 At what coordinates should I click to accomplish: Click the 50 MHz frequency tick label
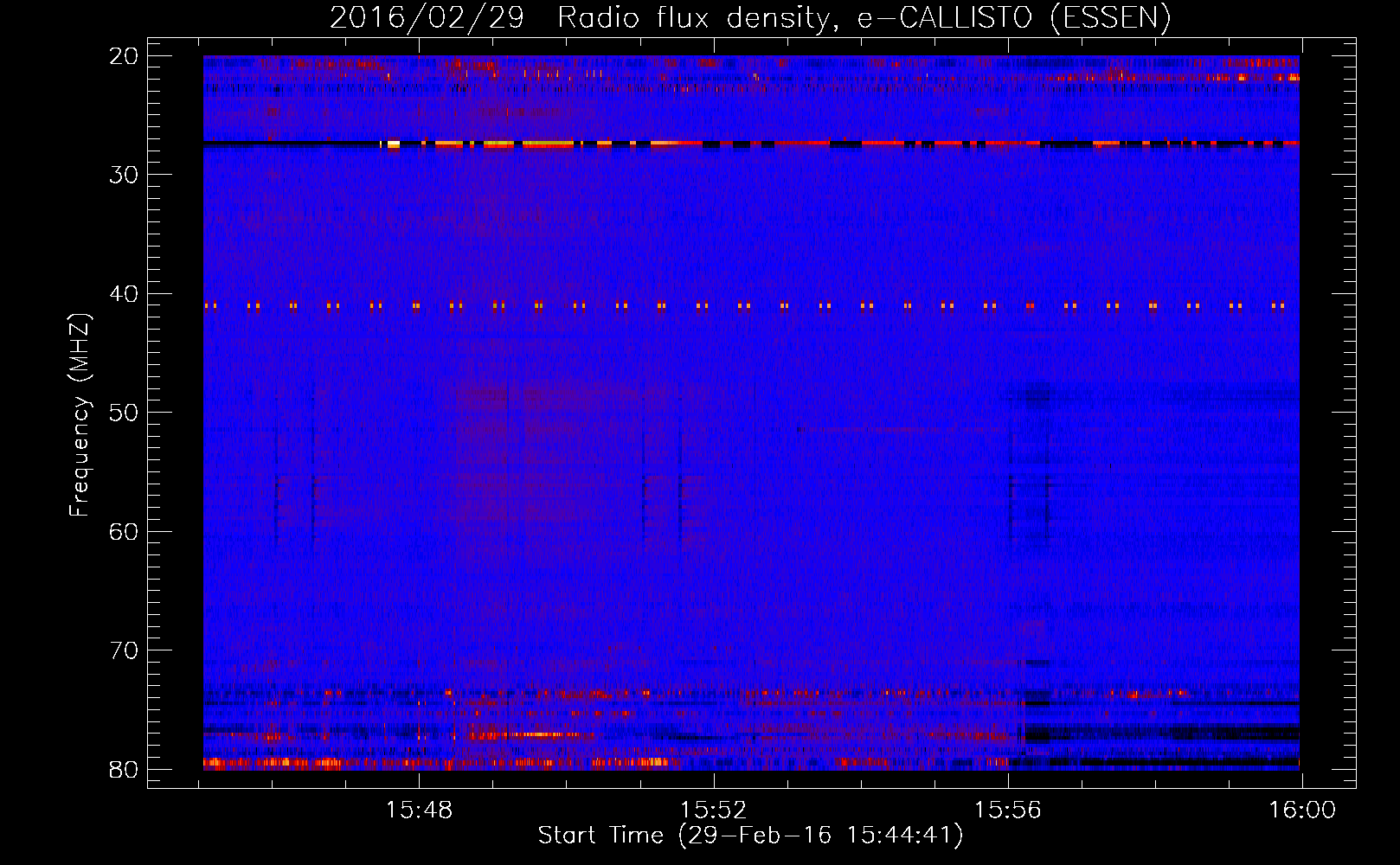(125, 413)
